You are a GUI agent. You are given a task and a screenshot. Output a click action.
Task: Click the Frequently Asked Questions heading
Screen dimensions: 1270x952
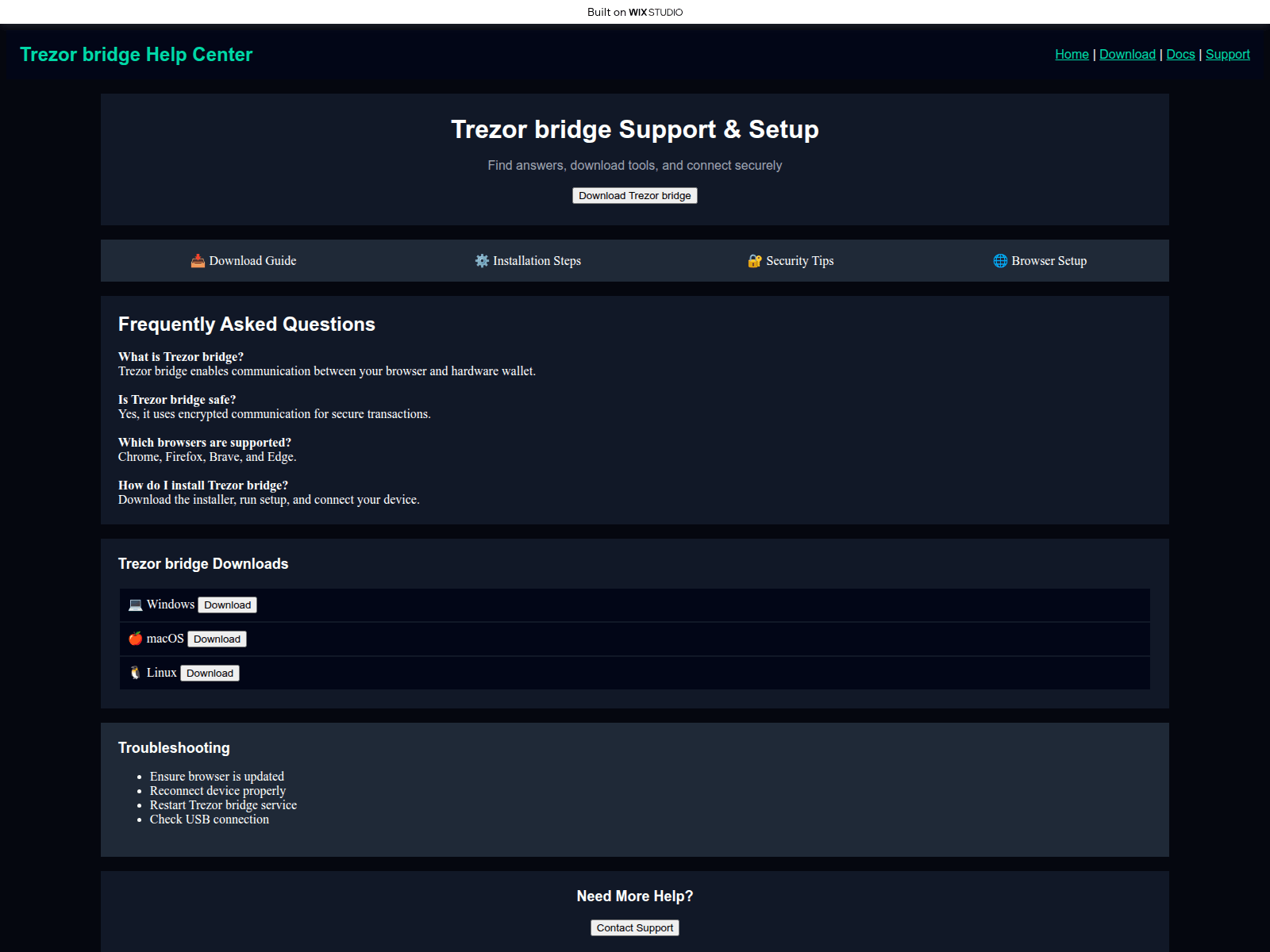click(x=247, y=324)
